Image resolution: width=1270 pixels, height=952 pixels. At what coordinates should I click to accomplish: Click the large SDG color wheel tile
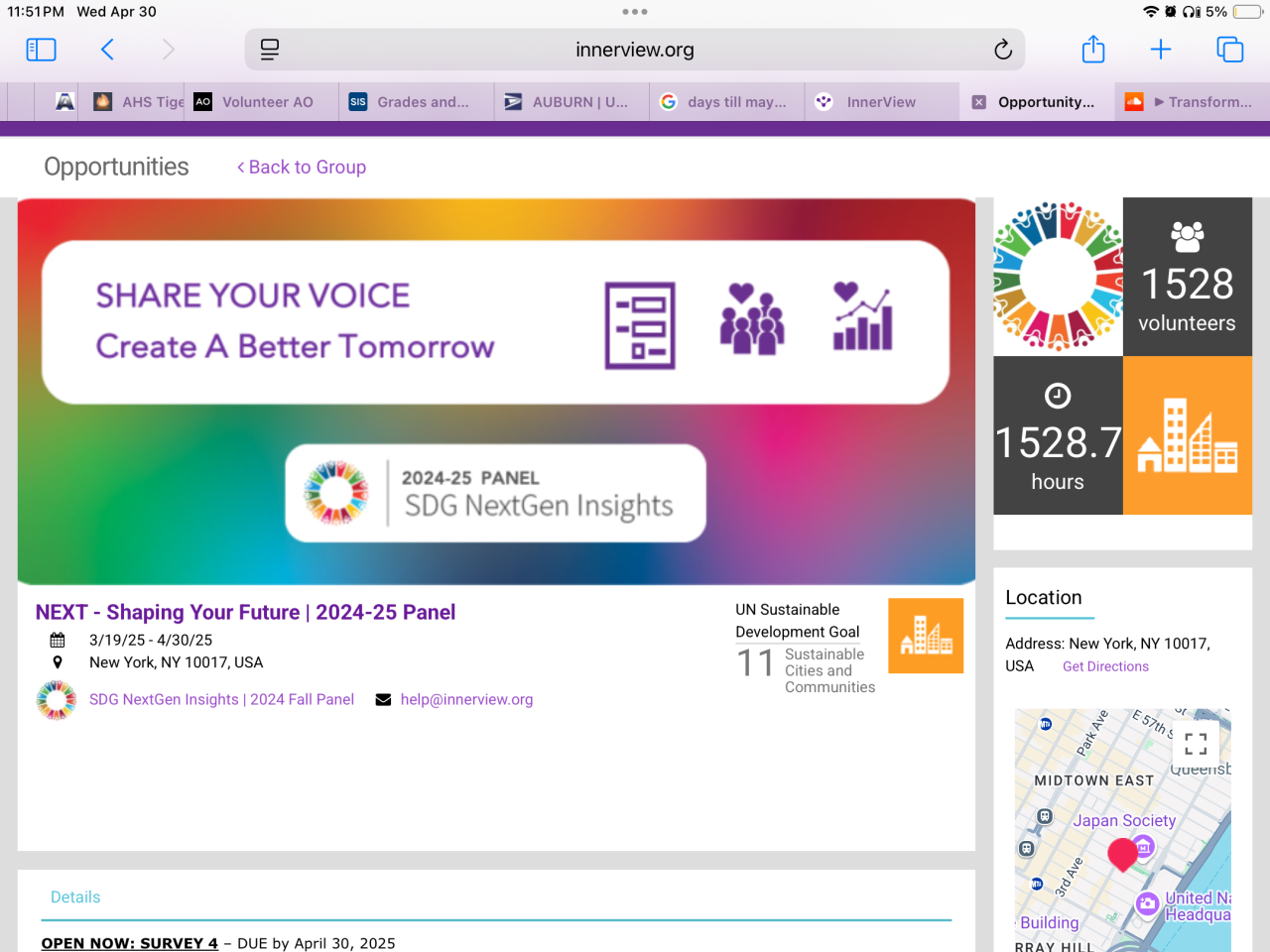(x=1058, y=277)
